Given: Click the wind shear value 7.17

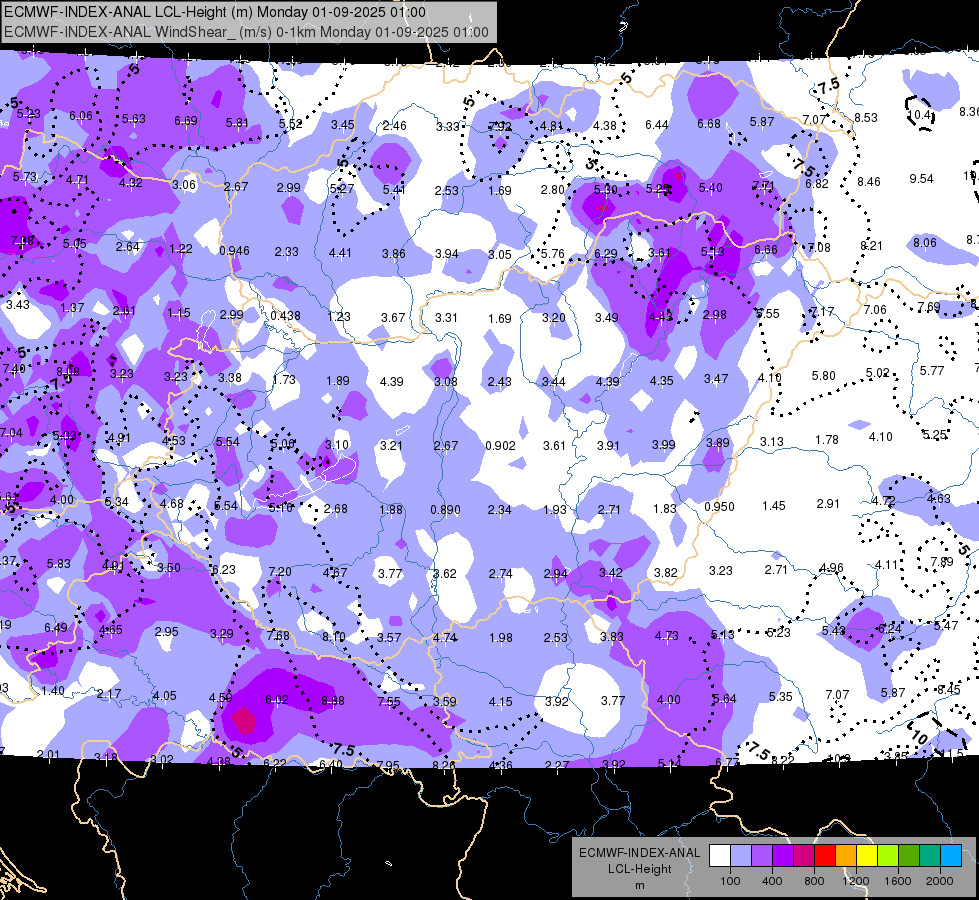Looking at the screenshot, I should (x=822, y=311).
